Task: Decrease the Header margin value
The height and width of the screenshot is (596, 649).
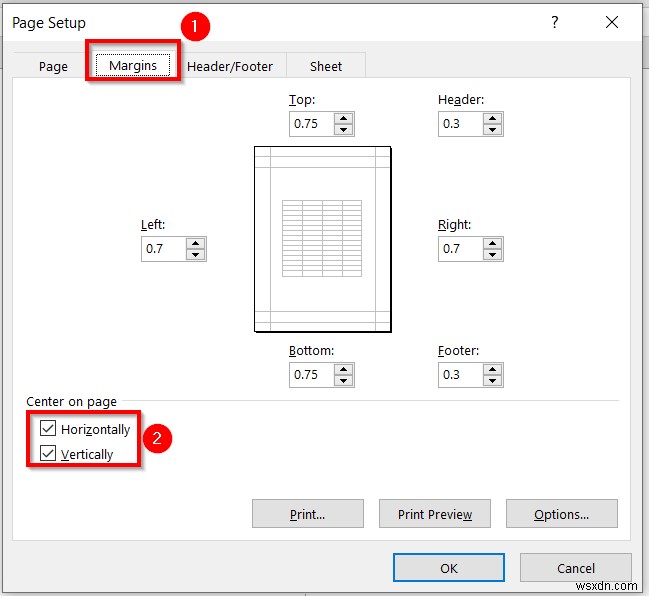Action: [492, 130]
